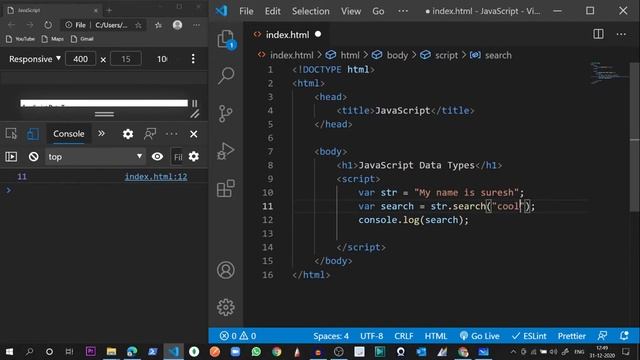Split the editor to the right

click(598, 34)
